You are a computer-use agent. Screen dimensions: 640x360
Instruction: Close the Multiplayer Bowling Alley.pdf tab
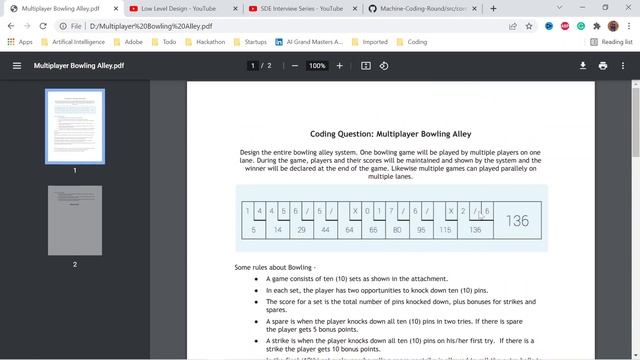pyautogui.click(x=116, y=9)
